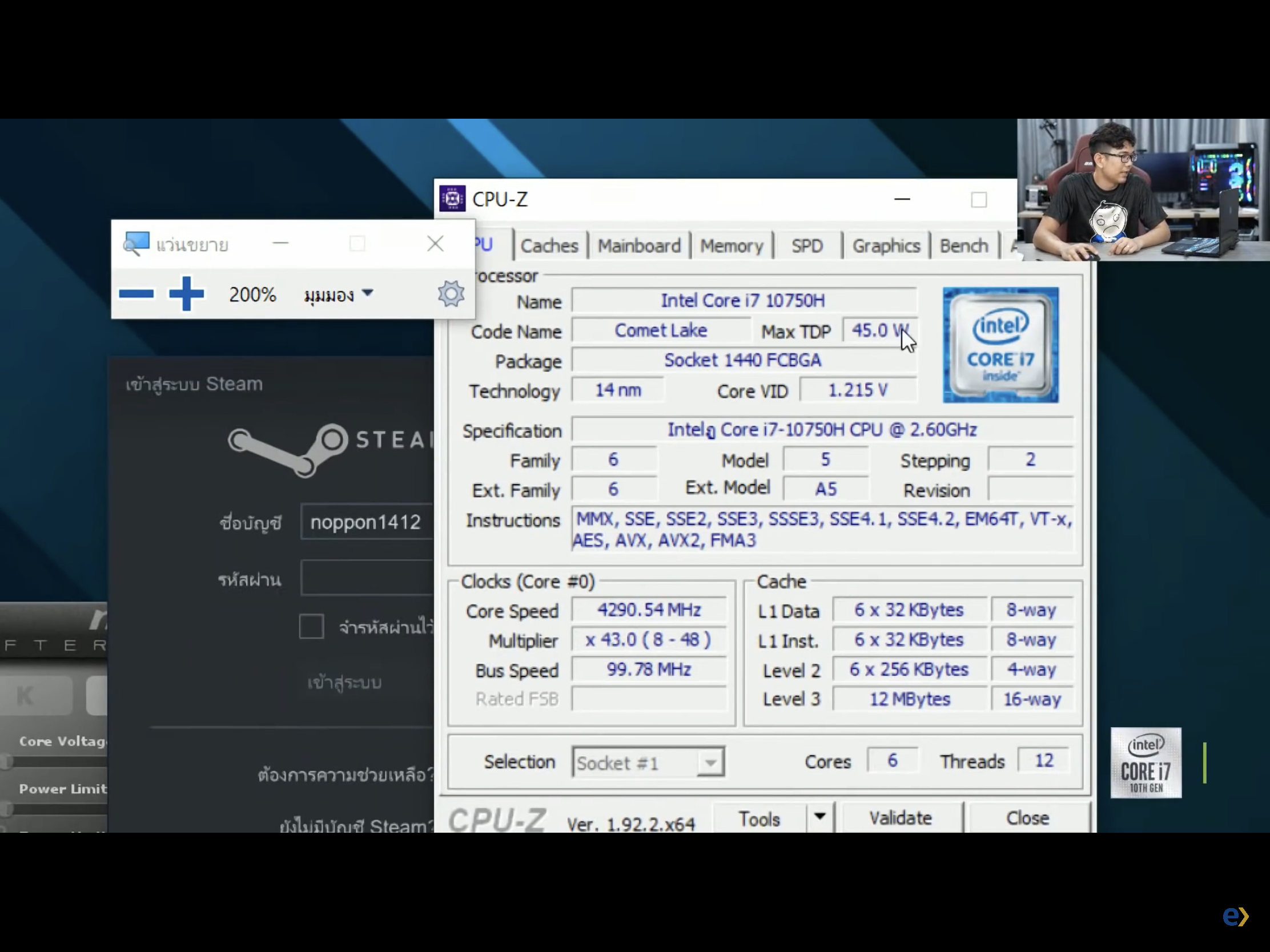Click the Specification field text
The height and width of the screenshot is (952, 1270).
tap(822, 430)
